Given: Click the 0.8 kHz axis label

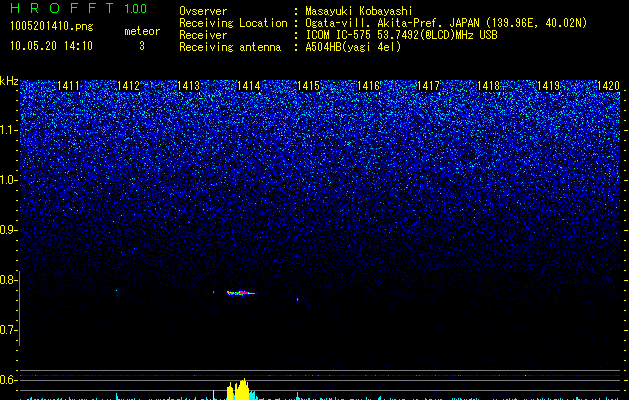Looking at the screenshot, I should (8, 280).
